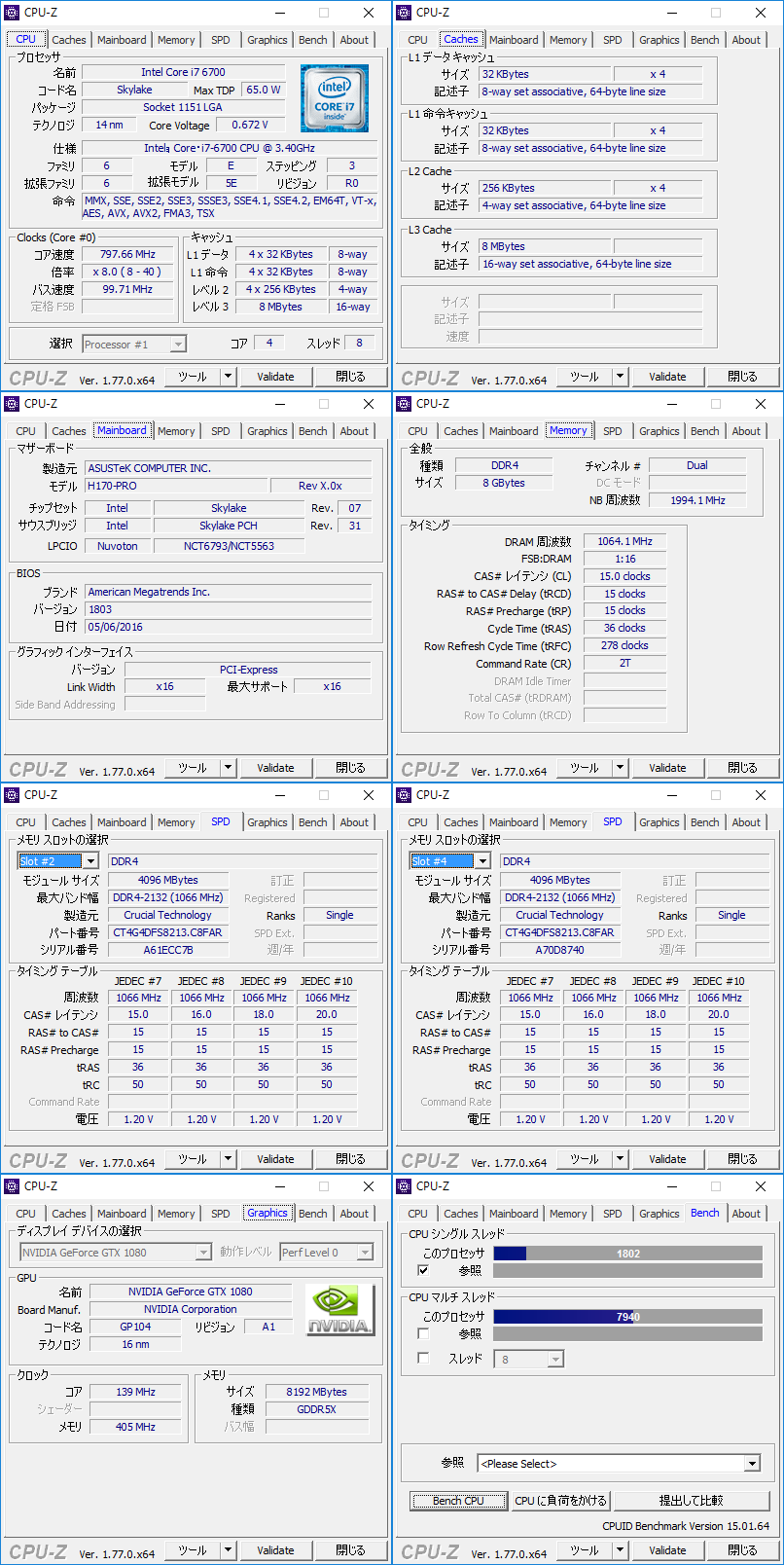Click the ツール button in the Mainboard window
This screenshot has width=784, height=1565.
193,768
